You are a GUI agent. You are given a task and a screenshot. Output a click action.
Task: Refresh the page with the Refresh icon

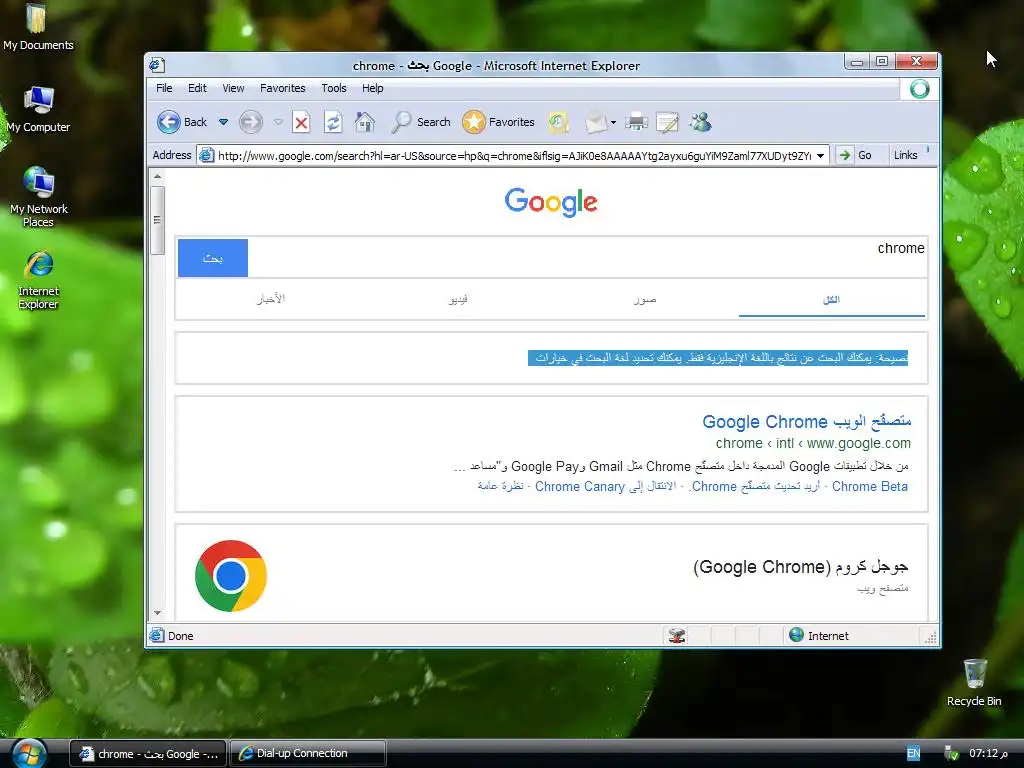click(333, 122)
